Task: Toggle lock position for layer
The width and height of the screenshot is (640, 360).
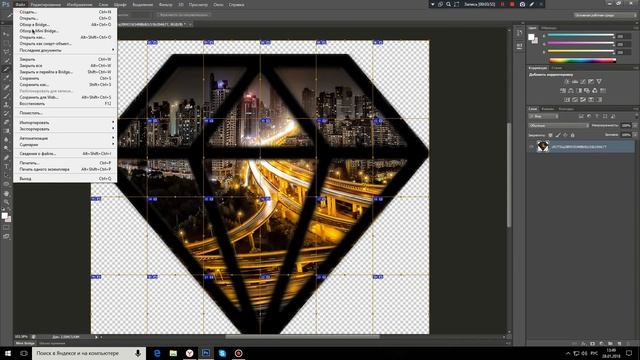Action: click(565, 135)
